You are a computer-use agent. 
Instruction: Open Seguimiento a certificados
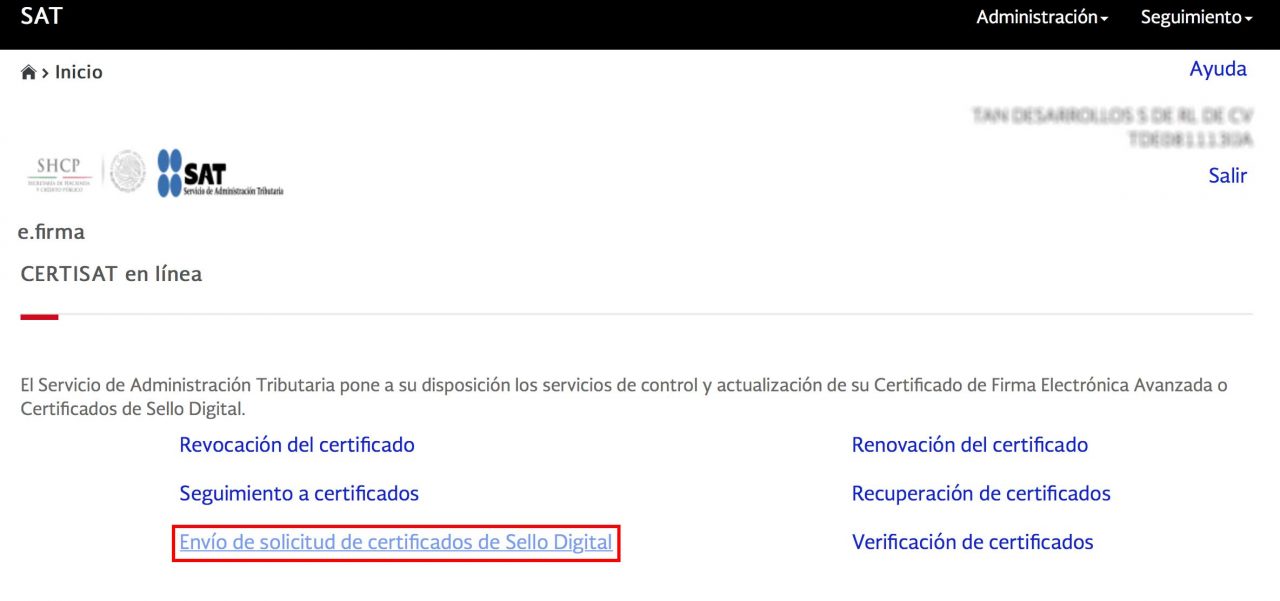[299, 493]
